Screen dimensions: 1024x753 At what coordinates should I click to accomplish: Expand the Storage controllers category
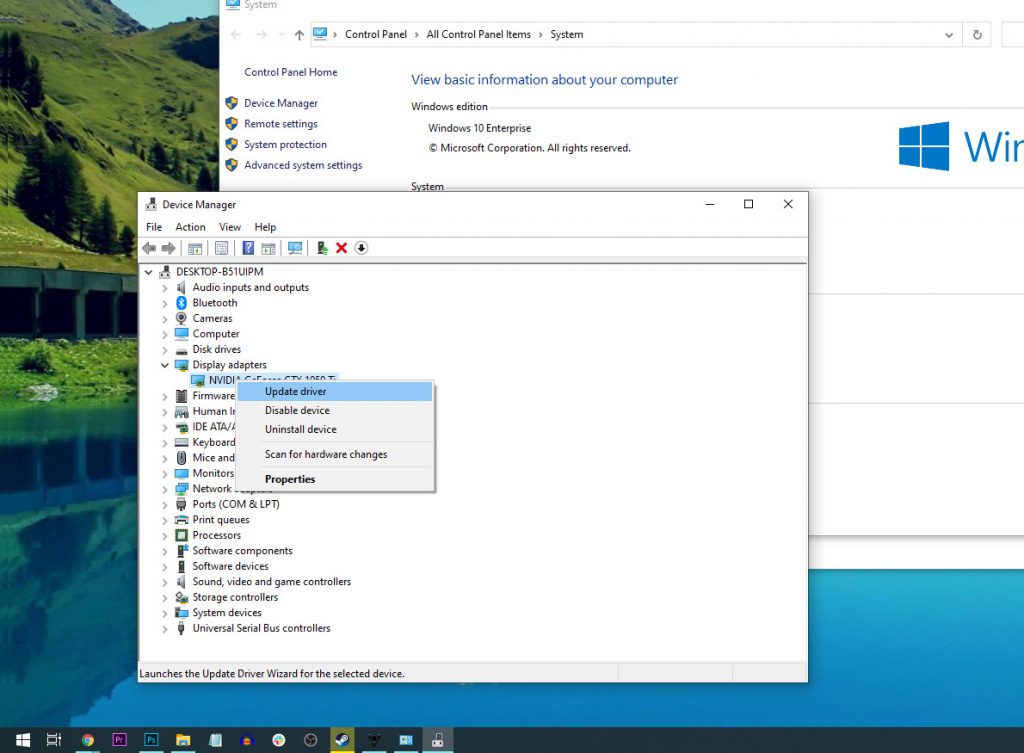(165, 598)
